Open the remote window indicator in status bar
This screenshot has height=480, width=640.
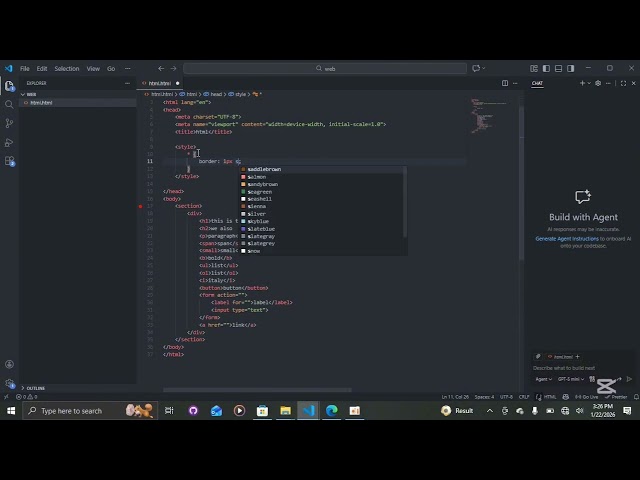point(6,397)
